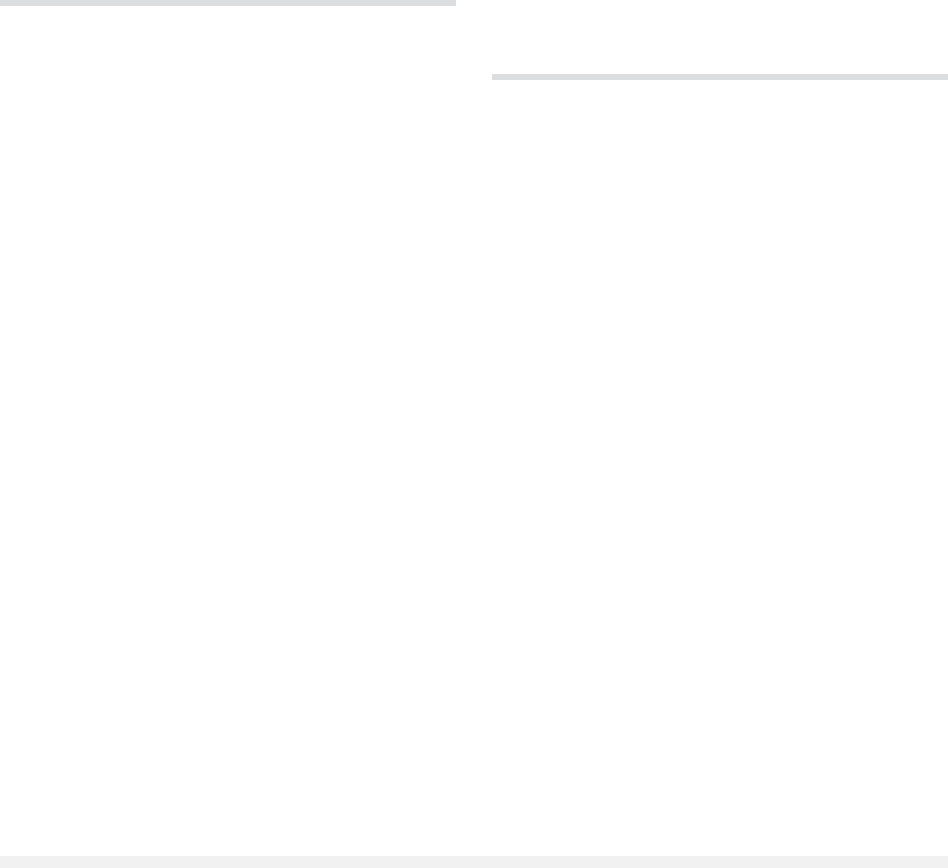Select the empty space above the right divider

(x=720, y=37)
